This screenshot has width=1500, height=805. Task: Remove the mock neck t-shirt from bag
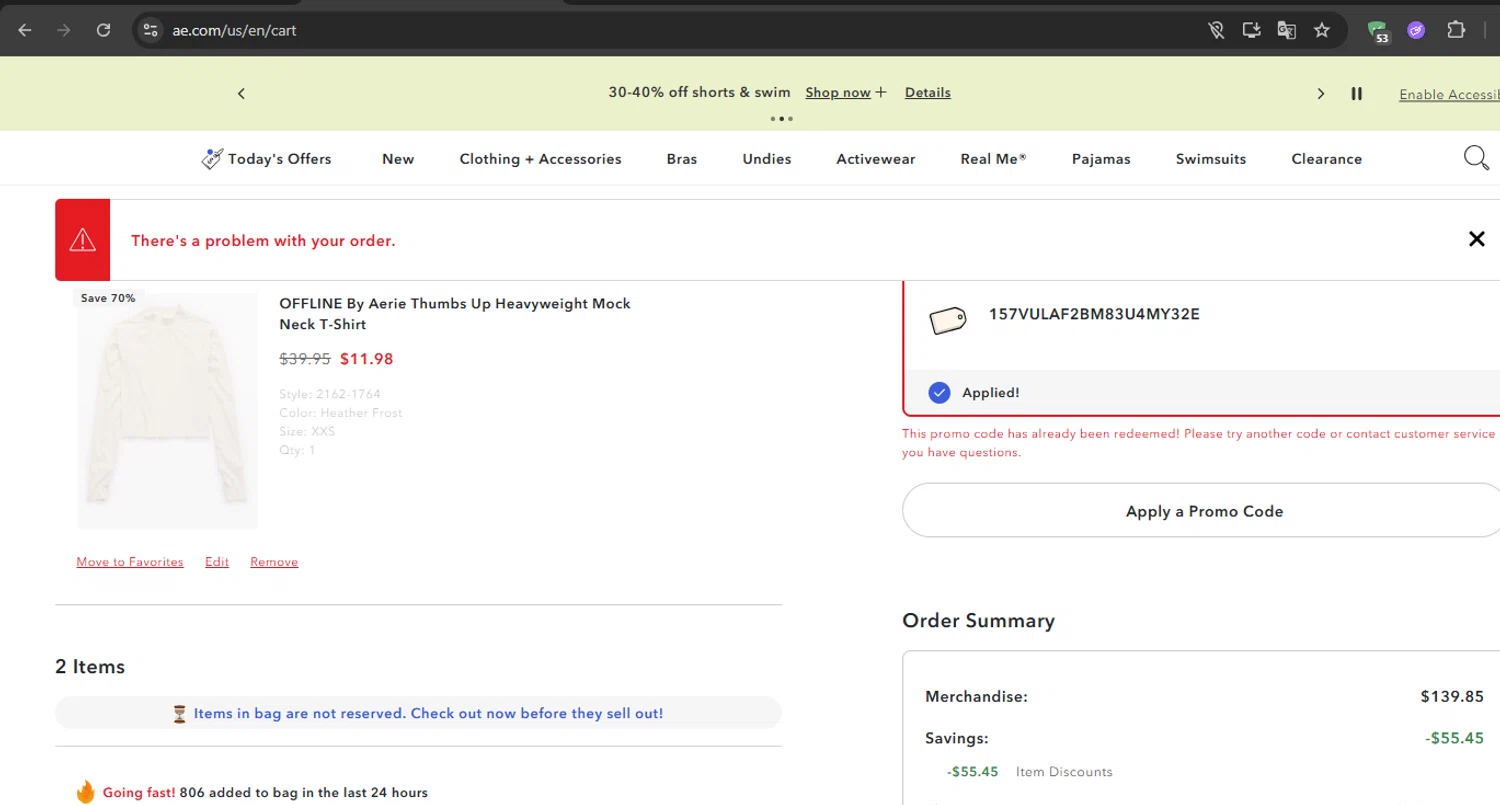(274, 562)
